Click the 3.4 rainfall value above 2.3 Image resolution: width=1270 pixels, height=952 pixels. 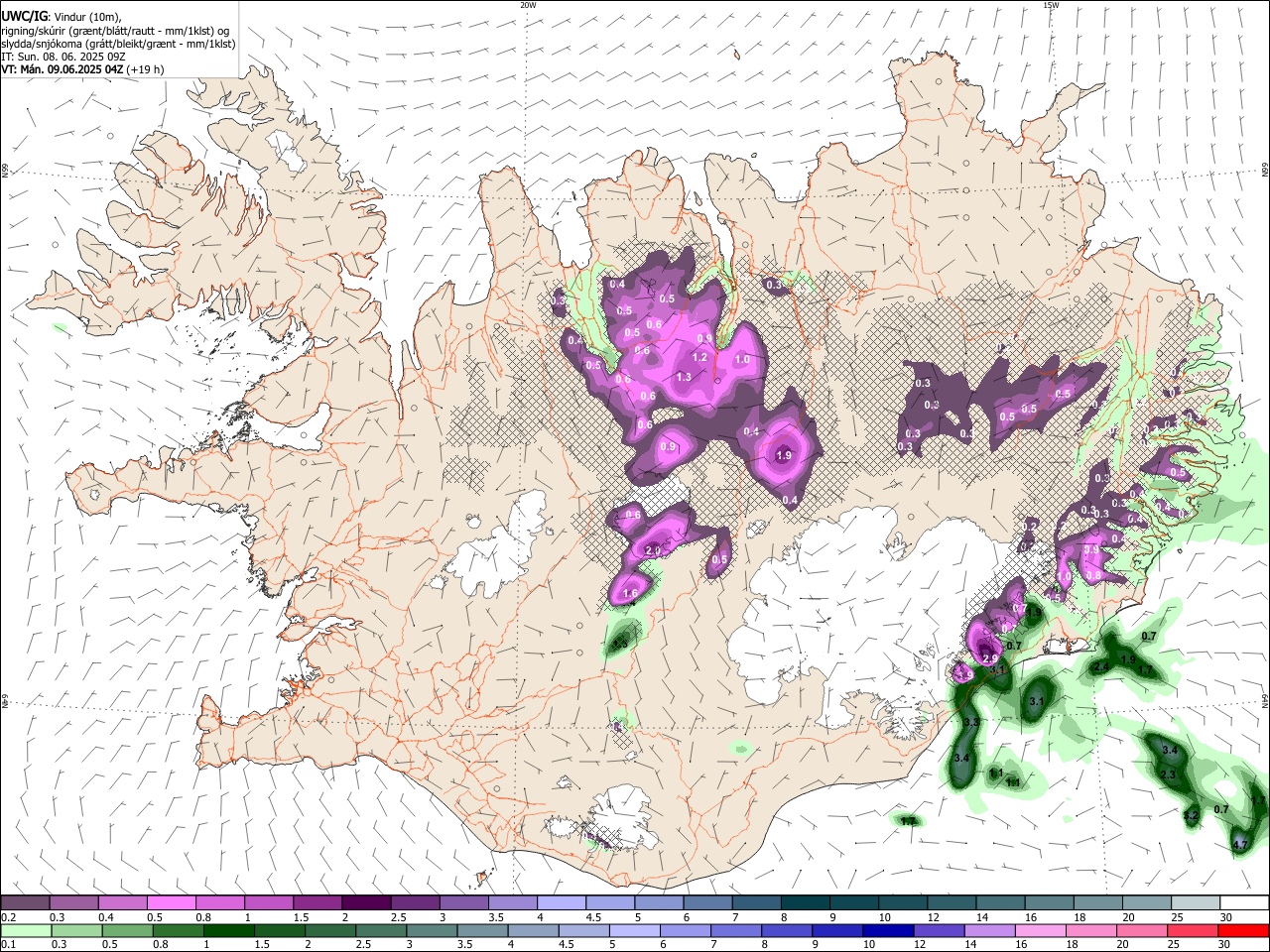point(1170,751)
